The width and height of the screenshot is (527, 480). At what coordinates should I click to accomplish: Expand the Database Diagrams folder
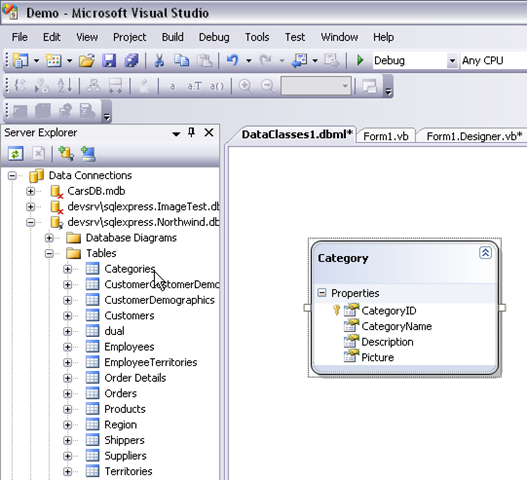click(49, 238)
